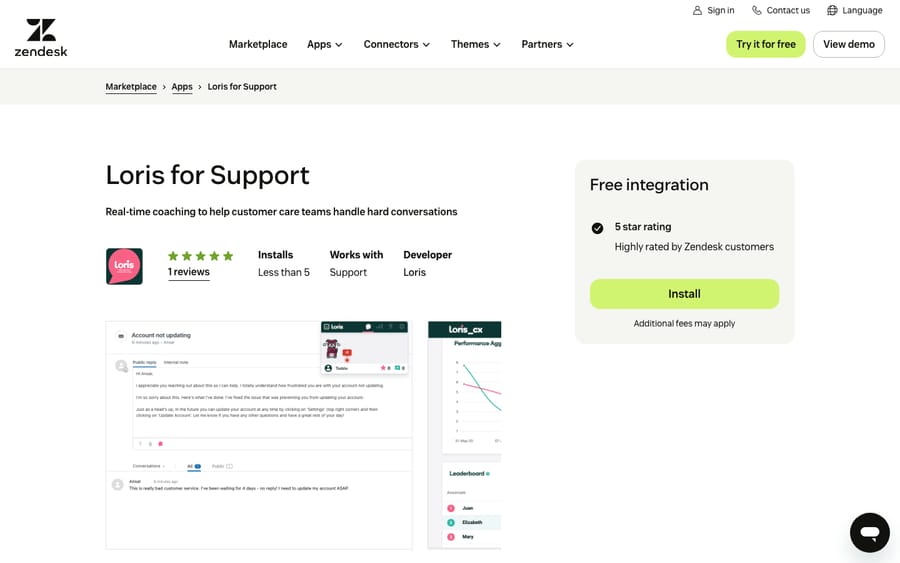The image size is (900, 563).
Task: Click Contact us link
Action: pyautogui.click(x=788, y=10)
